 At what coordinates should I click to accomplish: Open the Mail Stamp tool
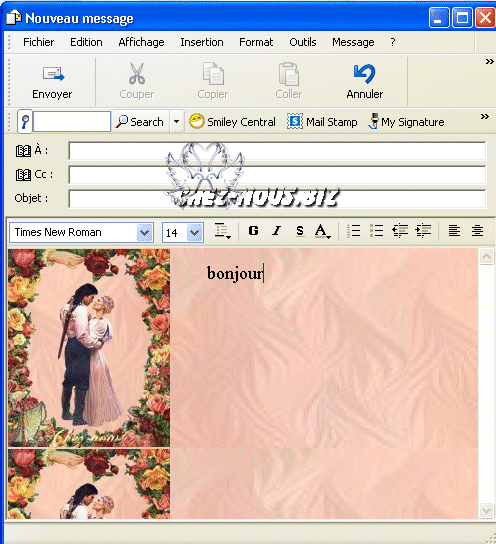click(x=322, y=122)
